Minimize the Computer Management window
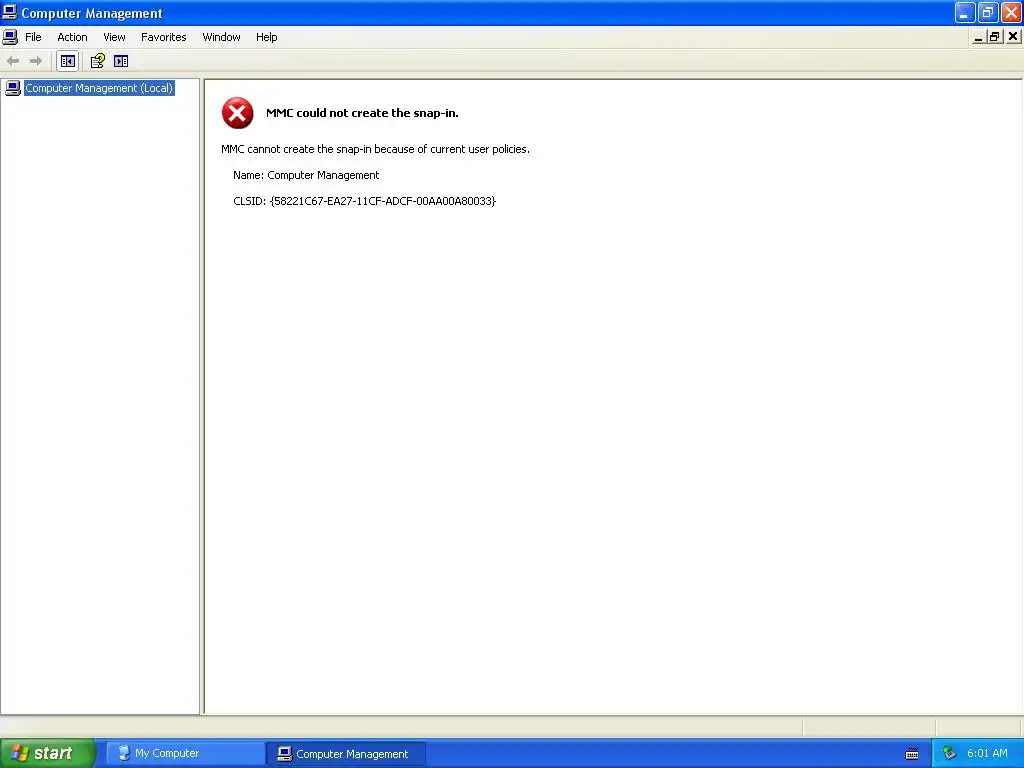The height and width of the screenshot is (768, 1024). (965, 12)
